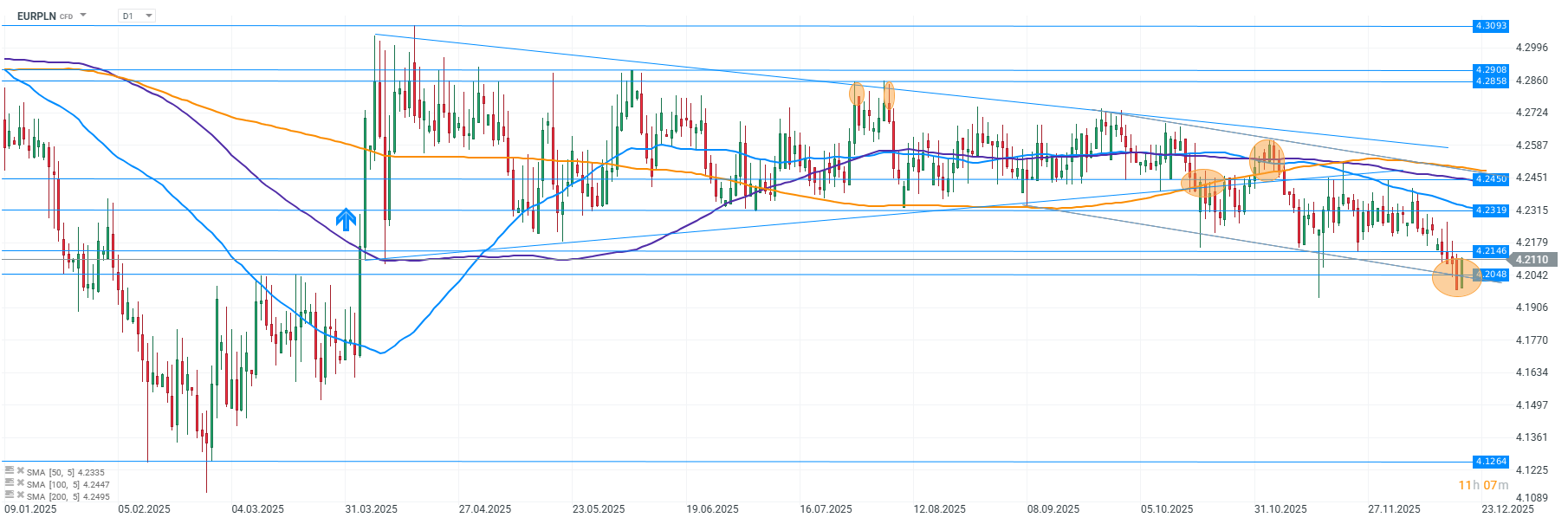The width and height of the screenshot is (1568, 524).
Task: Click the EURPLN instrument name
Action: (x=36, y=16)
